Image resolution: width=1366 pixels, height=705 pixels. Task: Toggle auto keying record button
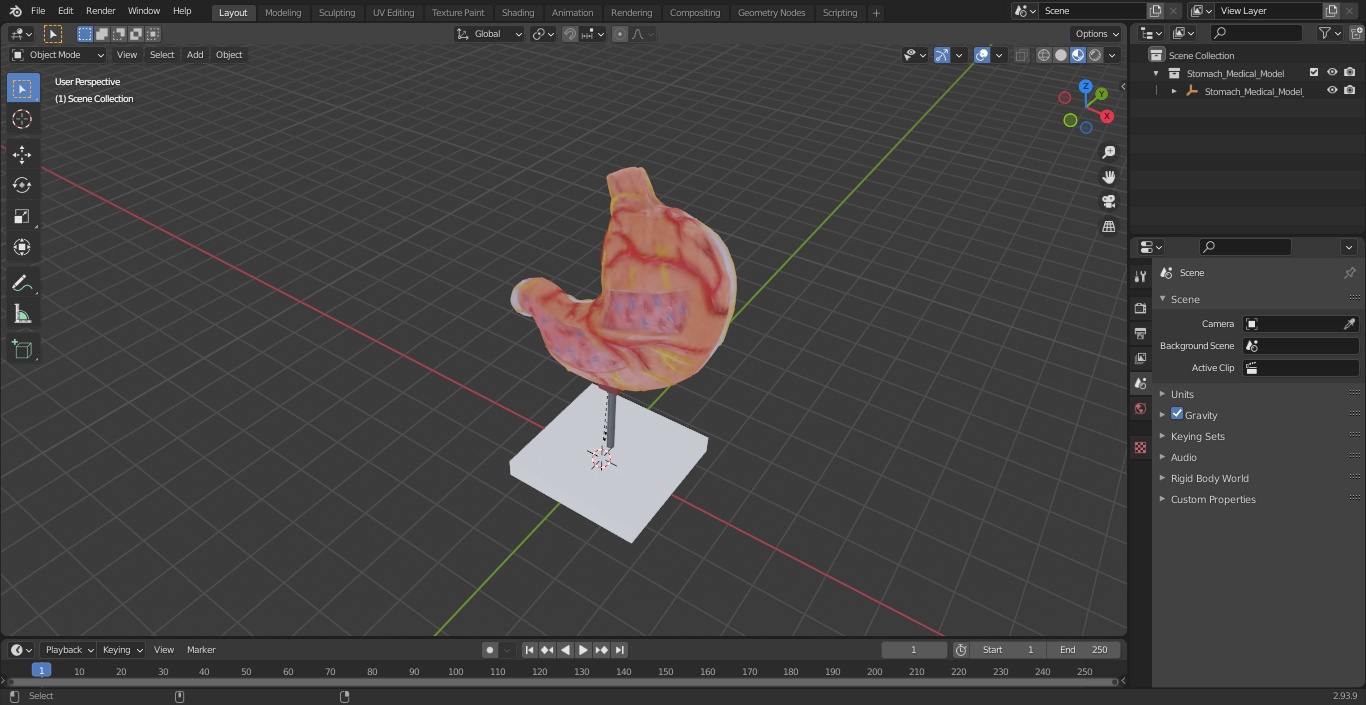pos(490,650)
